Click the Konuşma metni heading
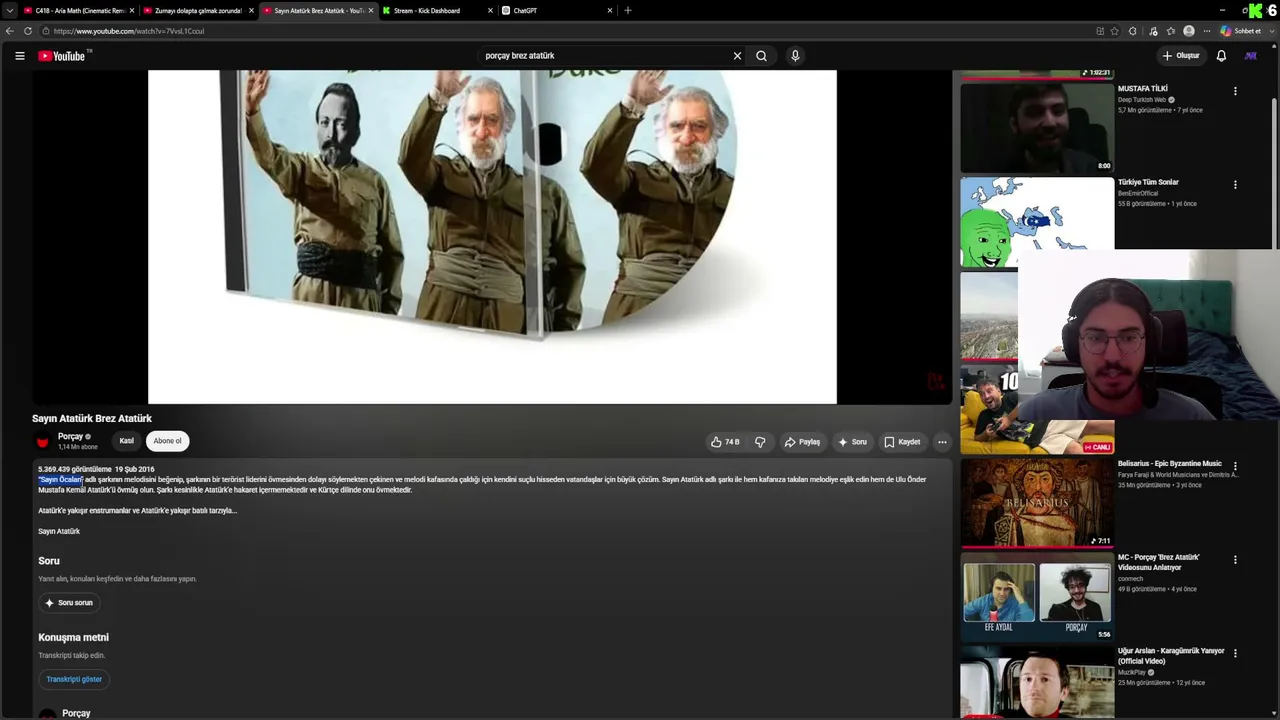This screenshot has height=720, width=1280. (73, 637)
